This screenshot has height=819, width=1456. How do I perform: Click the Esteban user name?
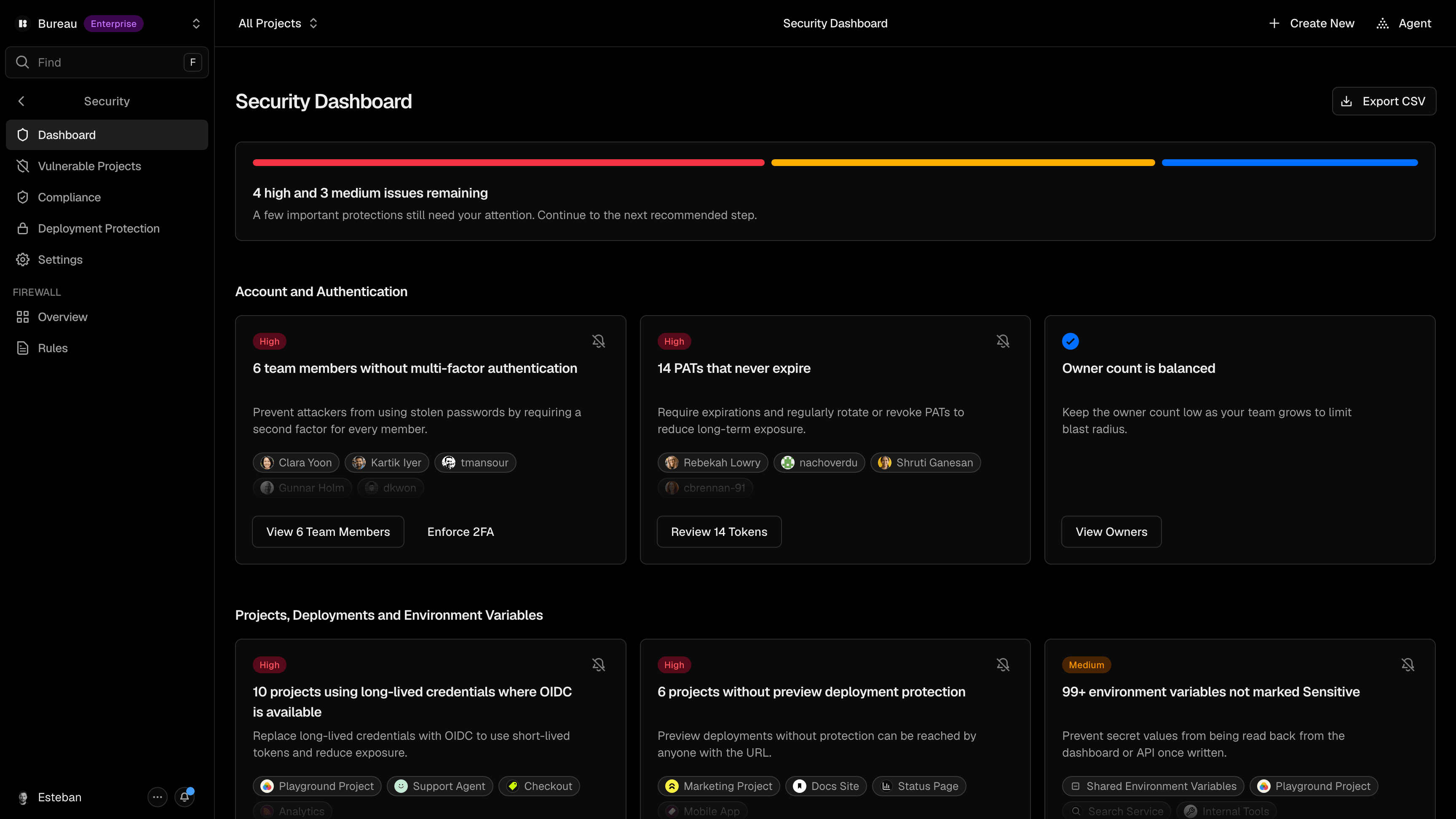point(59,798)
